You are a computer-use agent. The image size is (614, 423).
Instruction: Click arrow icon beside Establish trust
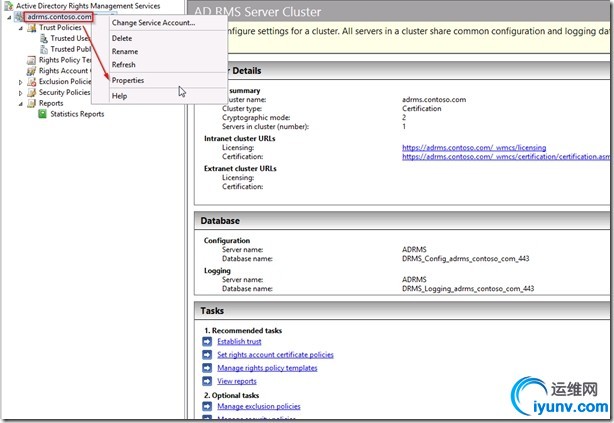pyautogui.click(x=207, y=342)
